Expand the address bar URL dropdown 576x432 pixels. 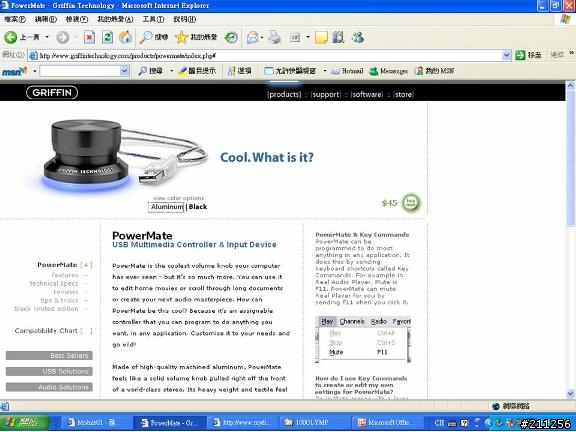click(x=507, y=55)
